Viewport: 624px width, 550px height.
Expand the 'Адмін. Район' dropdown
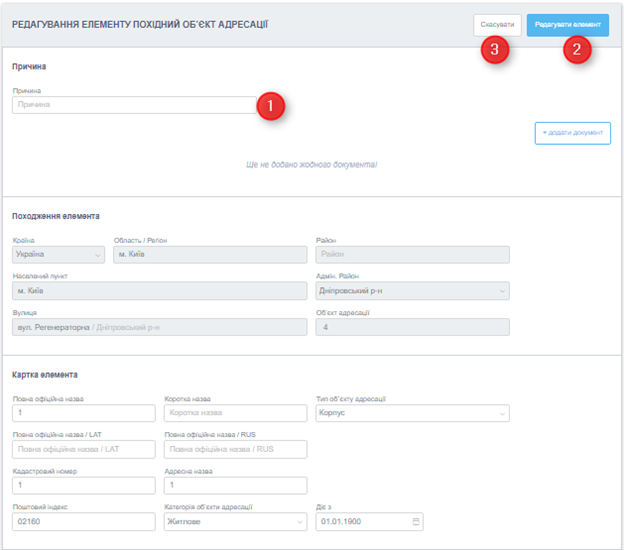(411, 291)
